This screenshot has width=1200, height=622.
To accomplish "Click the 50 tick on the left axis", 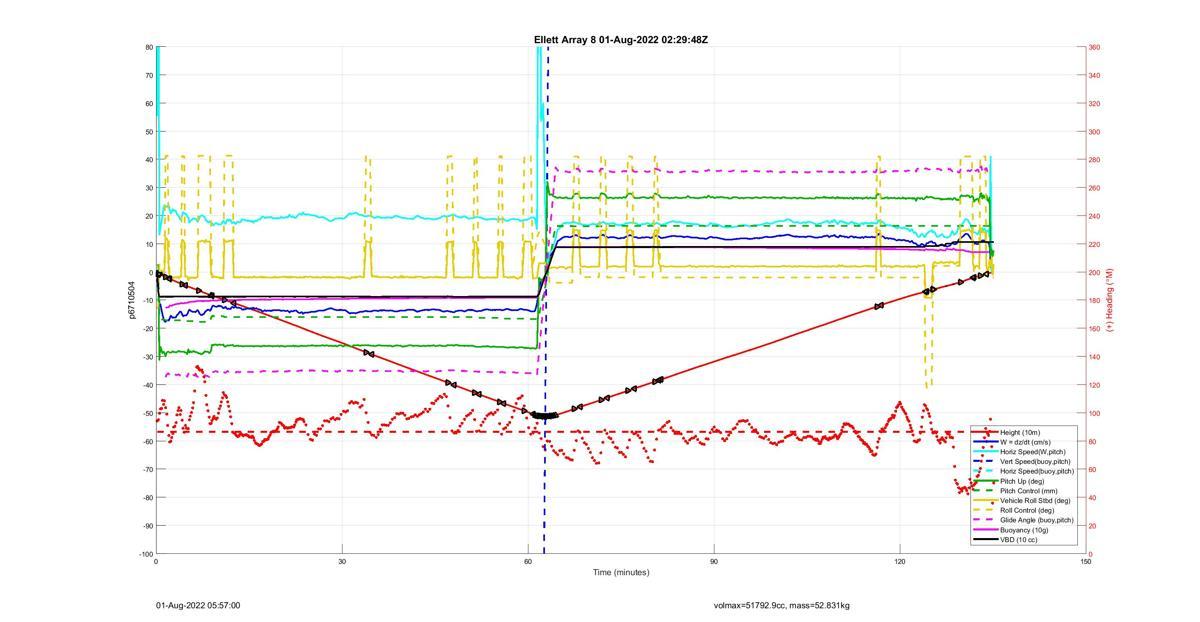I will pyautogui.click(x=148, y=132).
